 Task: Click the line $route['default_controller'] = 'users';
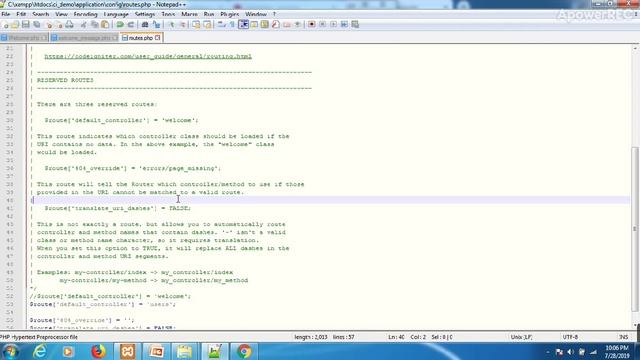click(102, 304)
